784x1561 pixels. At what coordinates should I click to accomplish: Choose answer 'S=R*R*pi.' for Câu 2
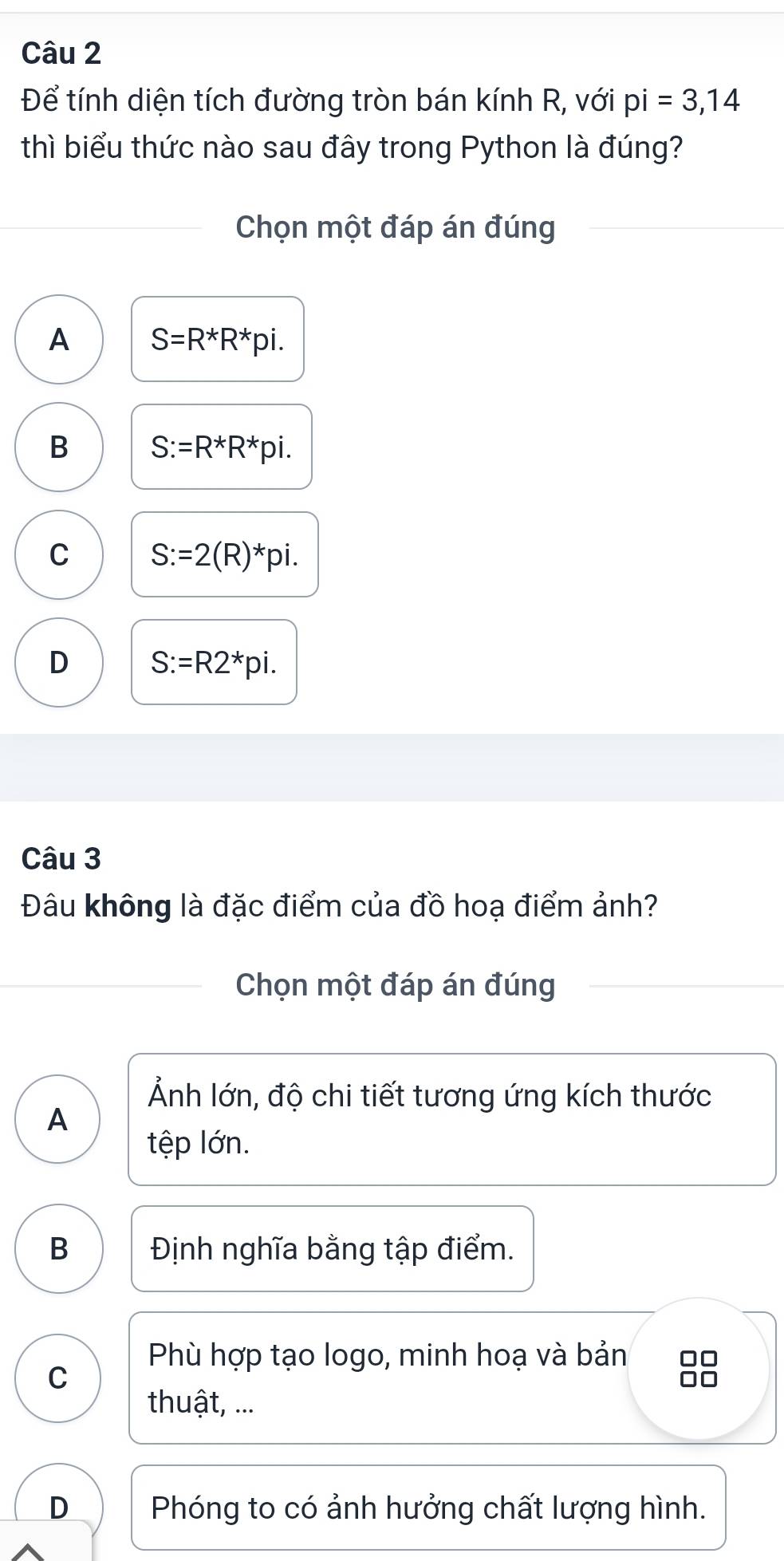(217, 342)
